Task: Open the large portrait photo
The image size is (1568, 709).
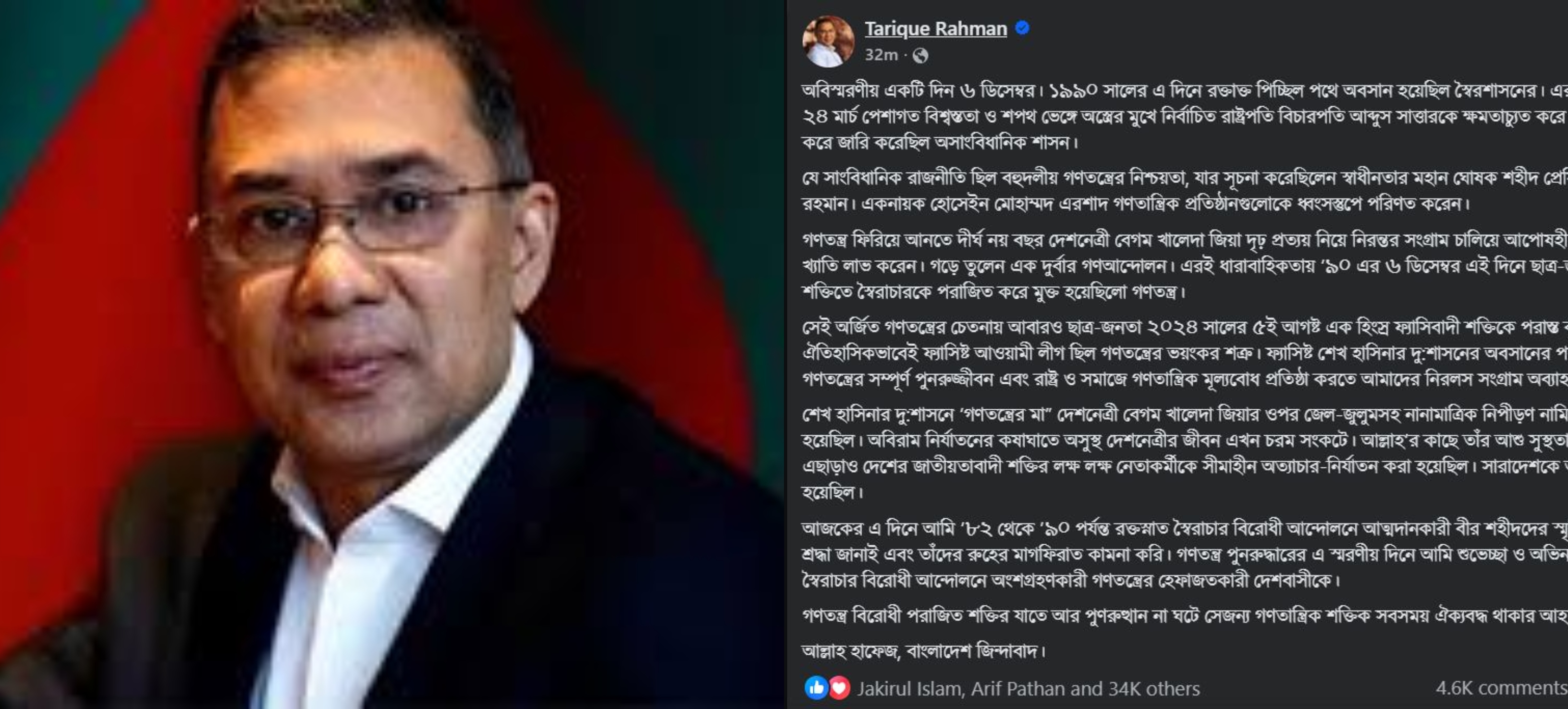Action: [x=392, y=354]
